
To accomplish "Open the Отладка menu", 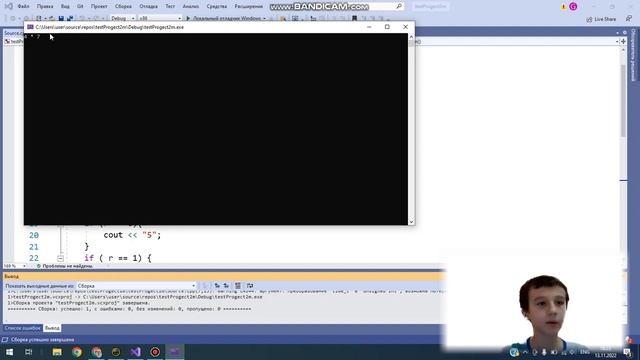I will 148,7.
